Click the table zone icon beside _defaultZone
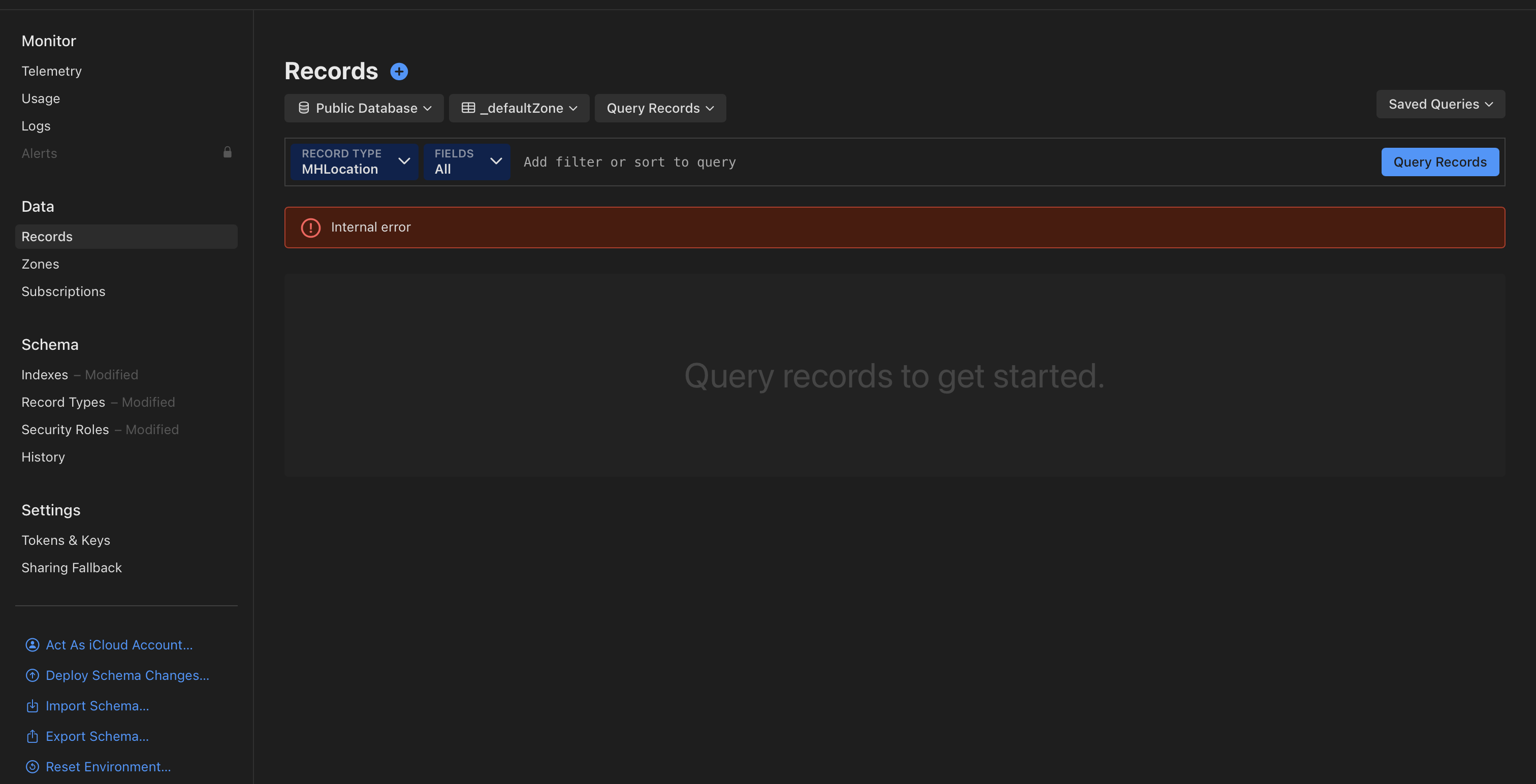 pyautogui.click(x=468, y=108)
